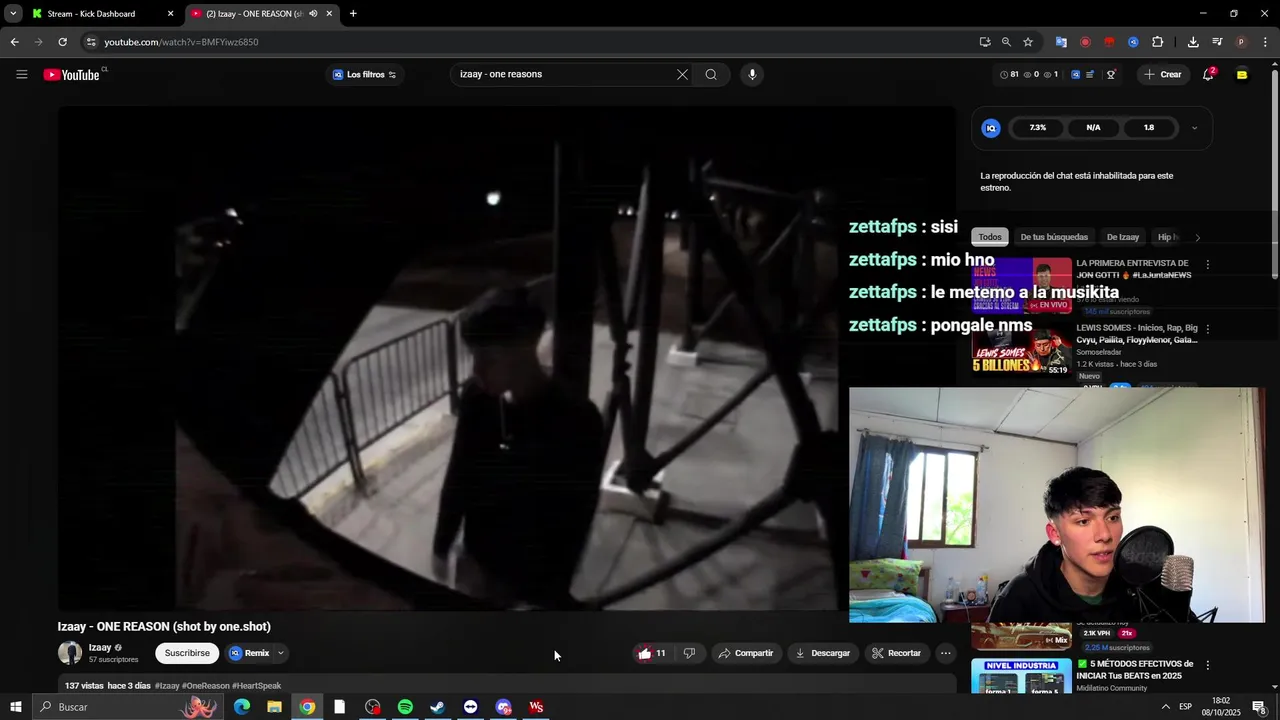Click the page vertical scrollbar

point(1274,175)
